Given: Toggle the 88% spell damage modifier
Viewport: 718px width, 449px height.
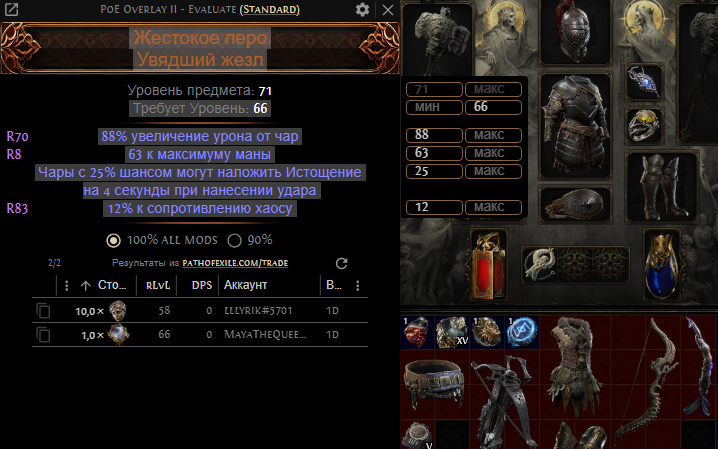Looking at the screenshot, I should click(x=200, y=136).
